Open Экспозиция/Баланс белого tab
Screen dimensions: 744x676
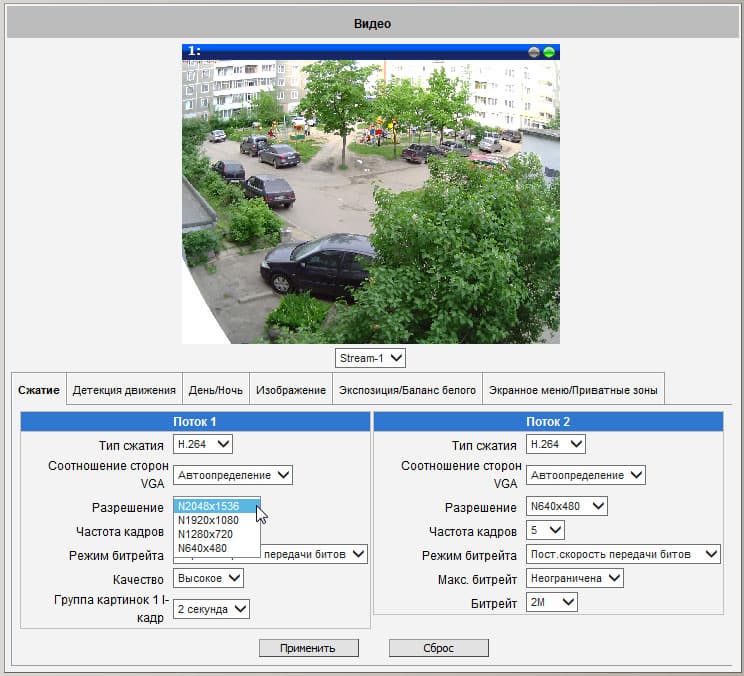(407, 390)
